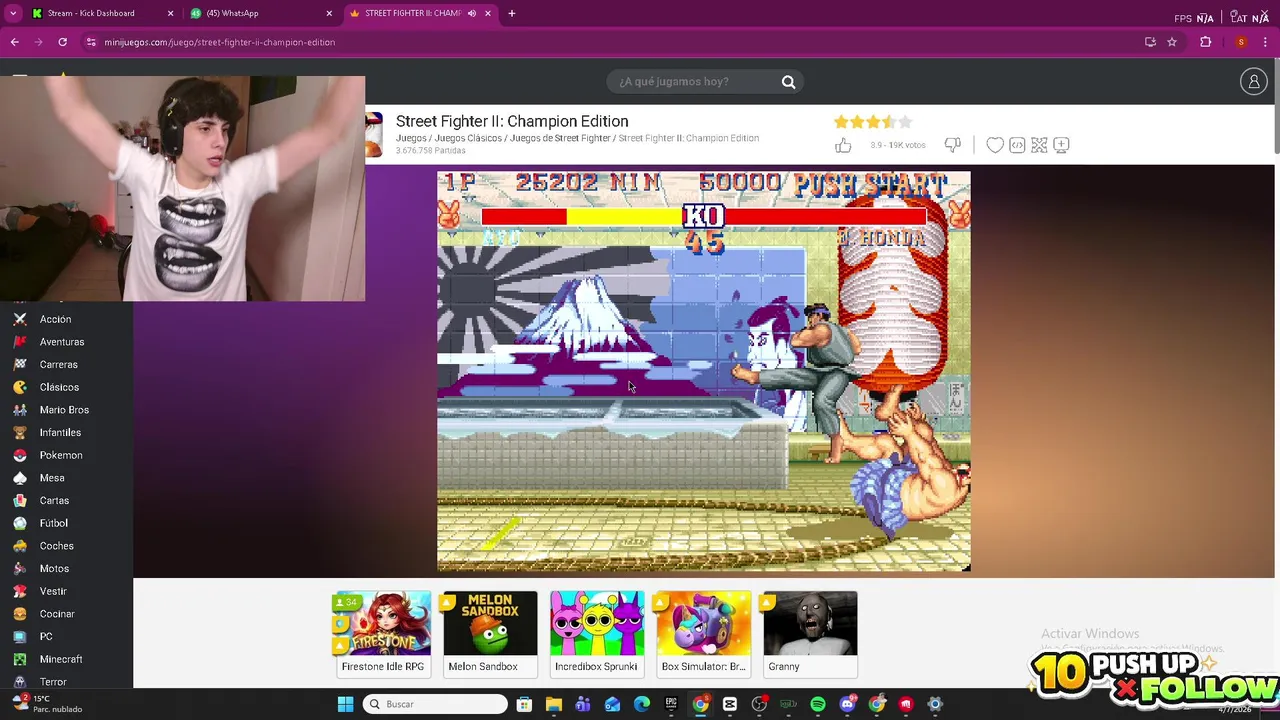Open the Minecraft category
The image size is (1280, 720).
[x=61, y=659]
